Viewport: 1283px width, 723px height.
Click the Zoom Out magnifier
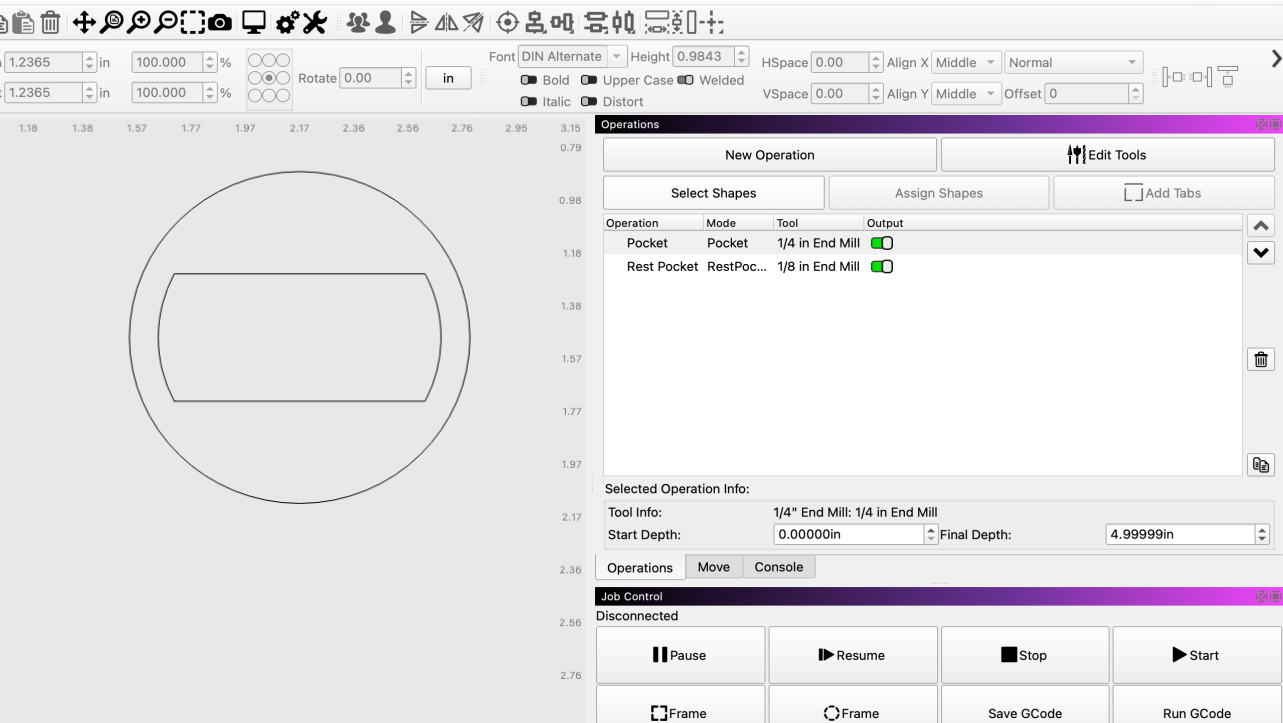166,22
